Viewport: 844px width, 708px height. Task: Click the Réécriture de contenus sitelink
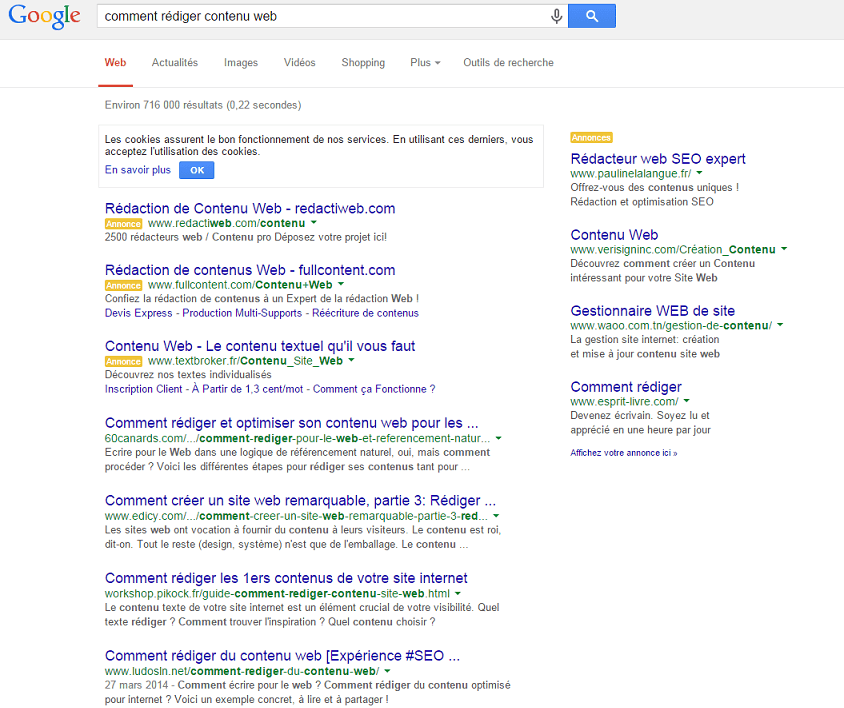365,313
